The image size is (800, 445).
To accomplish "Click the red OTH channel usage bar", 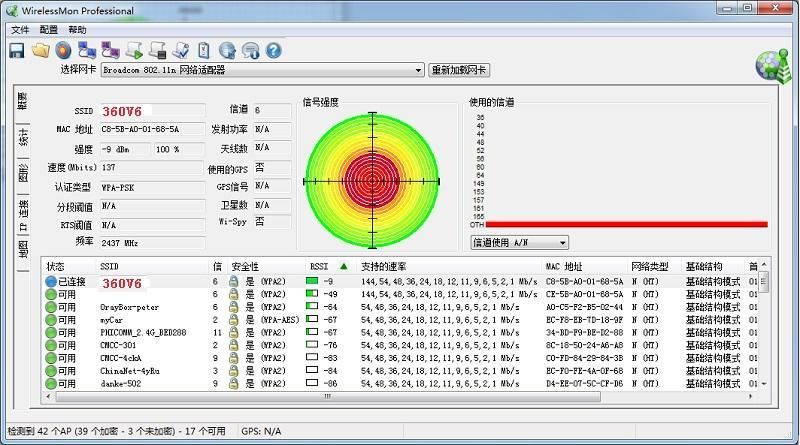I will point(627,224).
